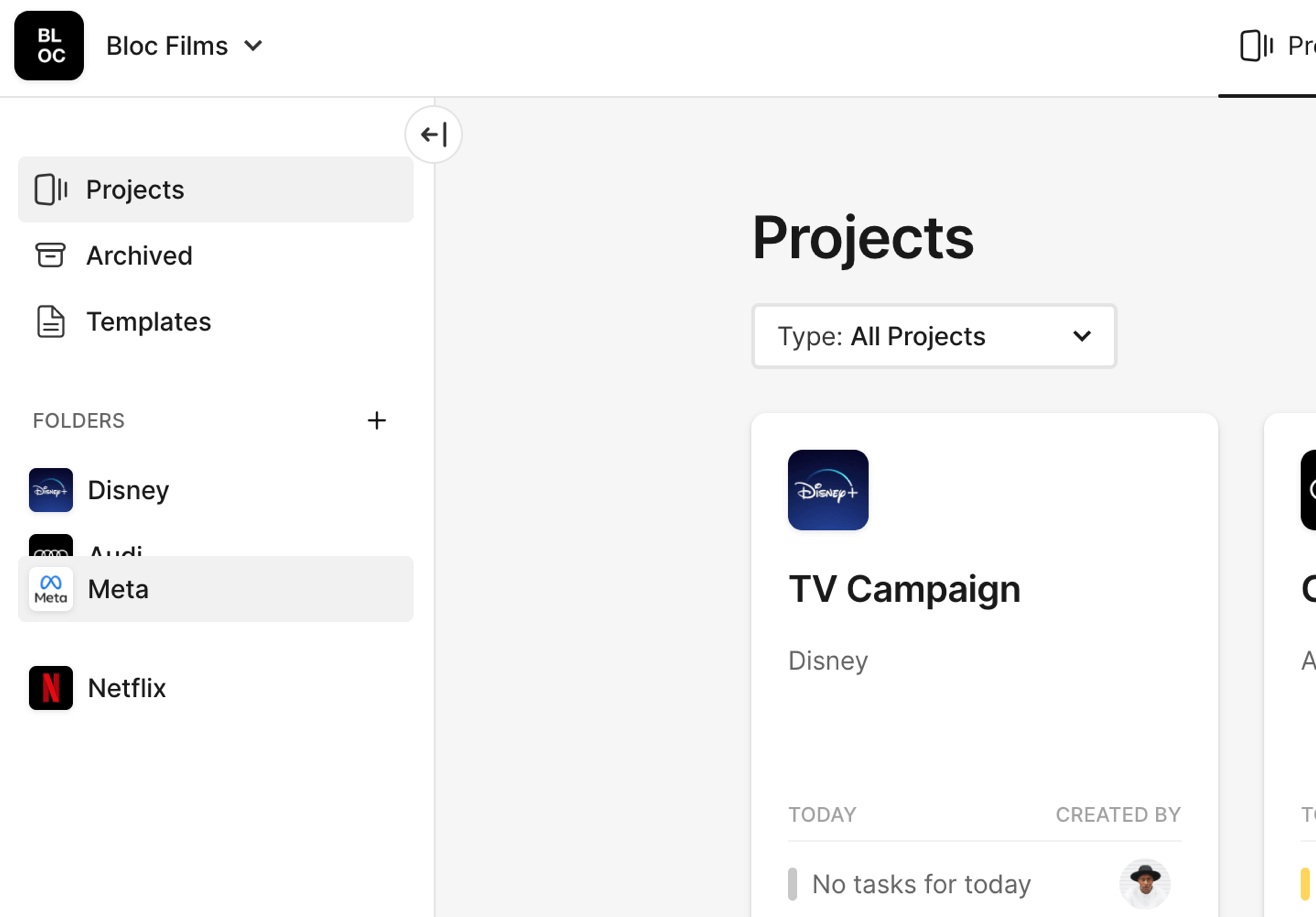This screenshot has height=917, width=1316.
Task: Go to Templates in sidebar
Action: (x=148, y=322)
